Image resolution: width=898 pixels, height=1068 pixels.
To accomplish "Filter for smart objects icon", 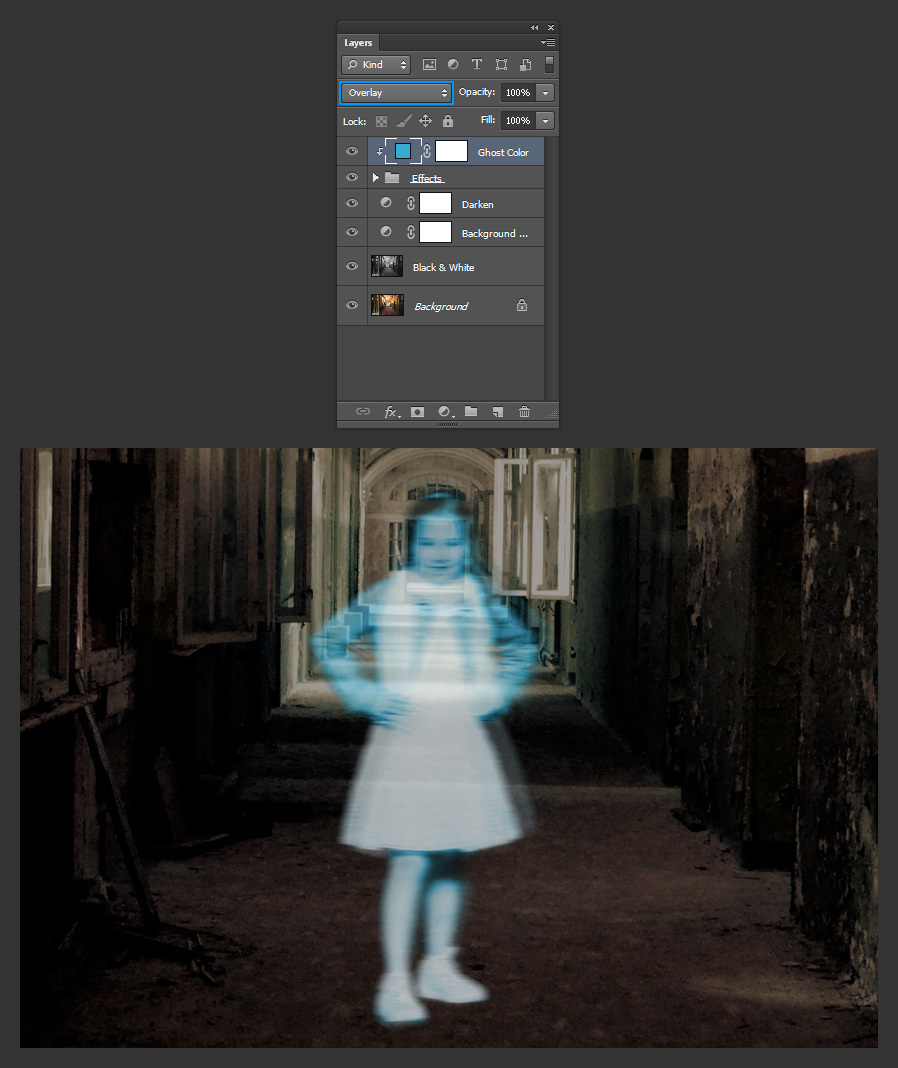I will (525, 65).
